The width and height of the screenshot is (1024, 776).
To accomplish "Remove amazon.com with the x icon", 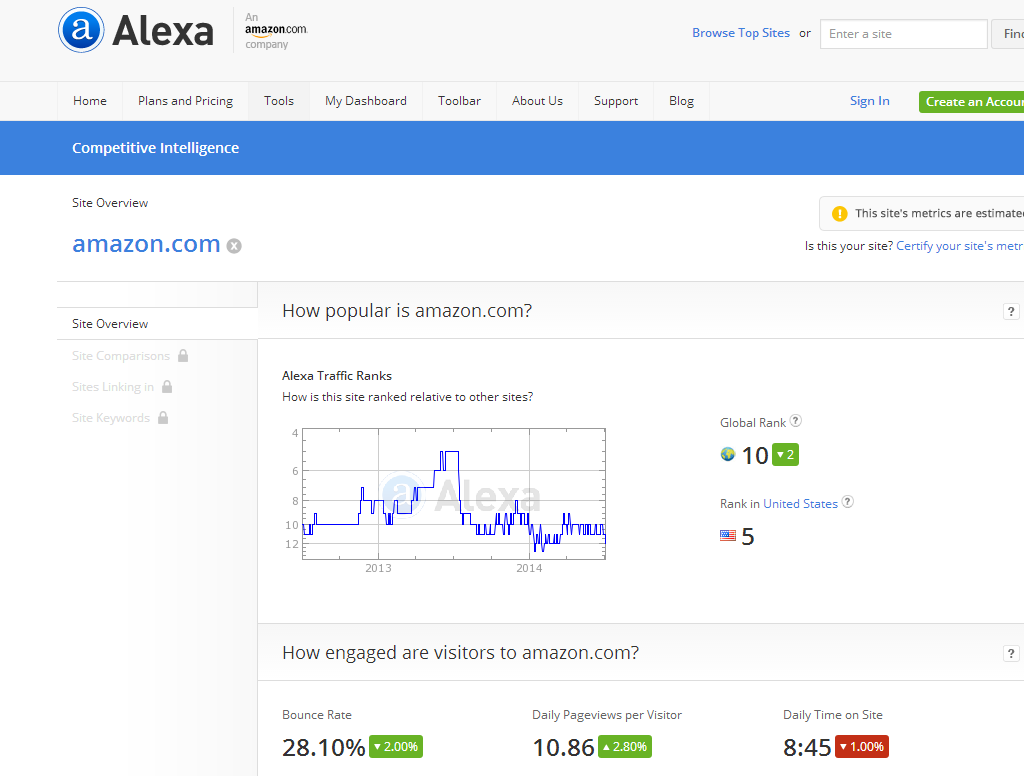I will click(x=234, y=246).
